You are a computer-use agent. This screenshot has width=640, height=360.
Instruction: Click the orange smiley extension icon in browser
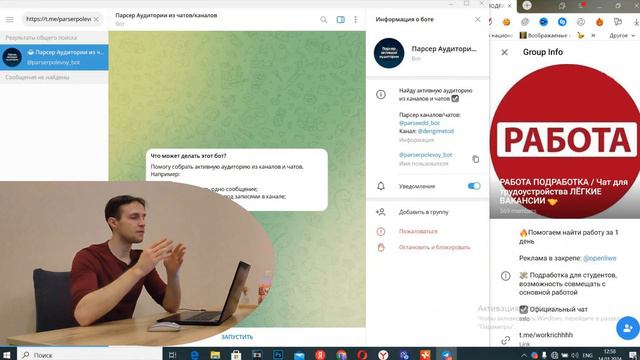click(506, 22)
